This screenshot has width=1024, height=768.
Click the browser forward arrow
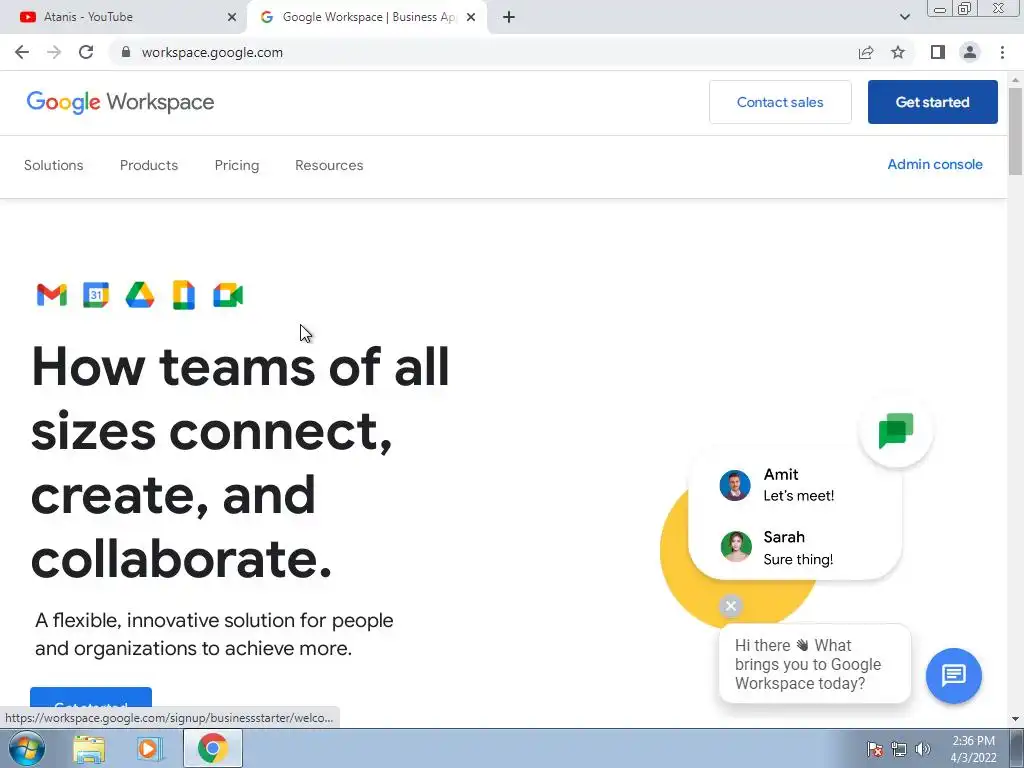pos(54,52)
